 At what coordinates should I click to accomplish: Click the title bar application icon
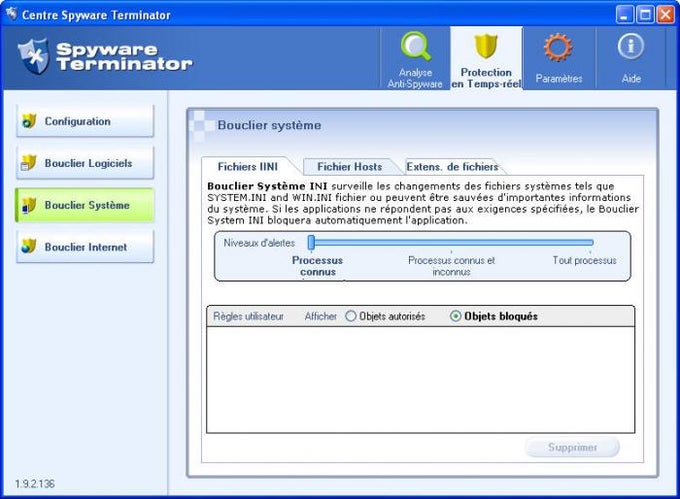(11, 13)
